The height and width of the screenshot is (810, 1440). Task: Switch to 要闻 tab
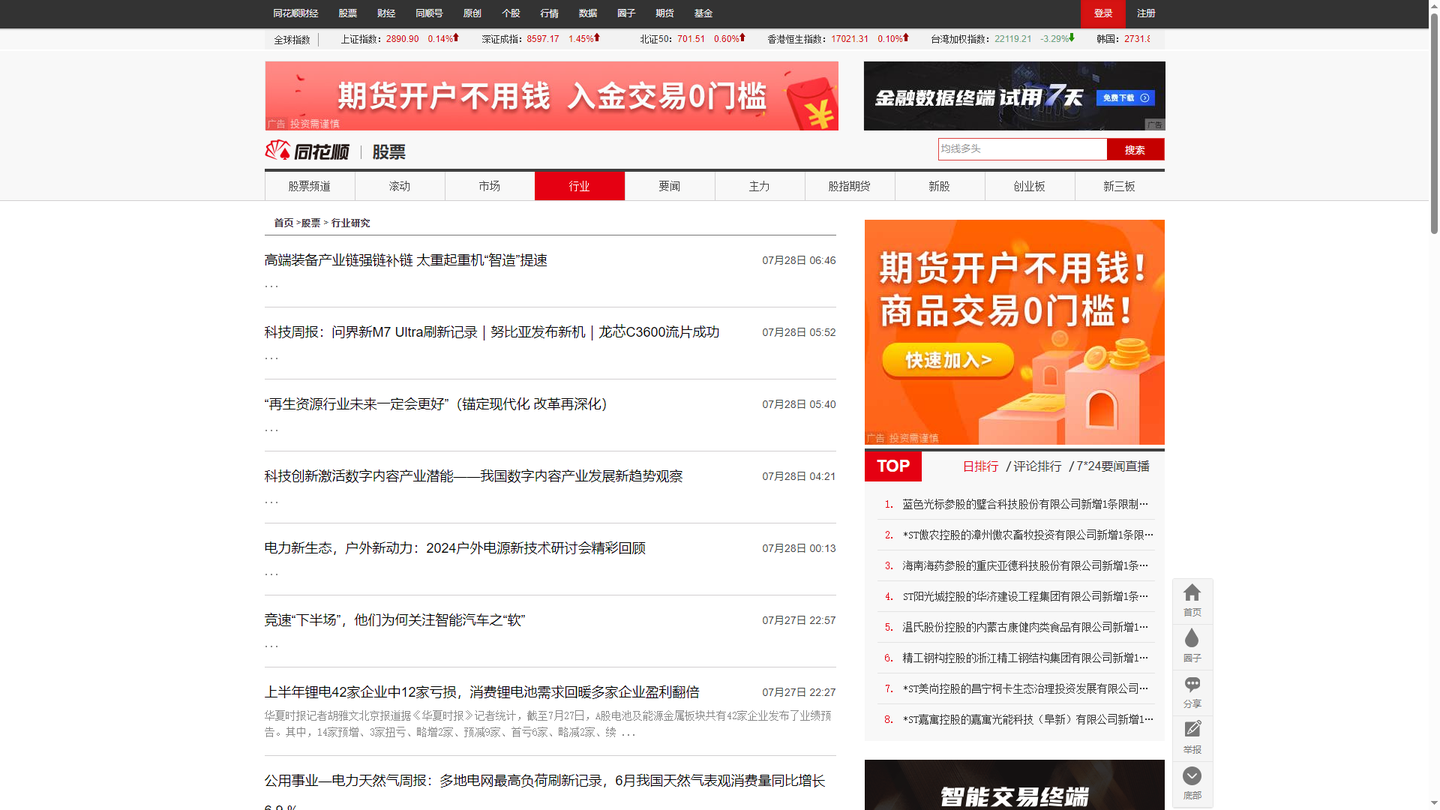[x=669, y=186]
